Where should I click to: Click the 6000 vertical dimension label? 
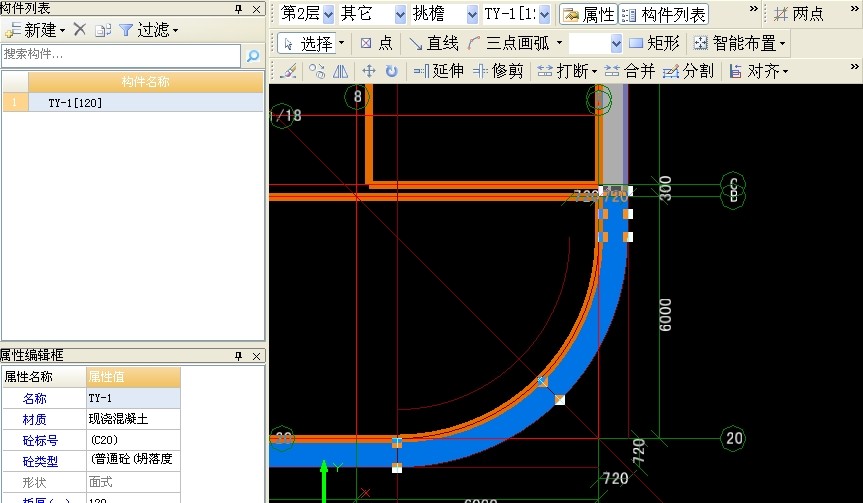pyautogui.click(x=665, y=315)
